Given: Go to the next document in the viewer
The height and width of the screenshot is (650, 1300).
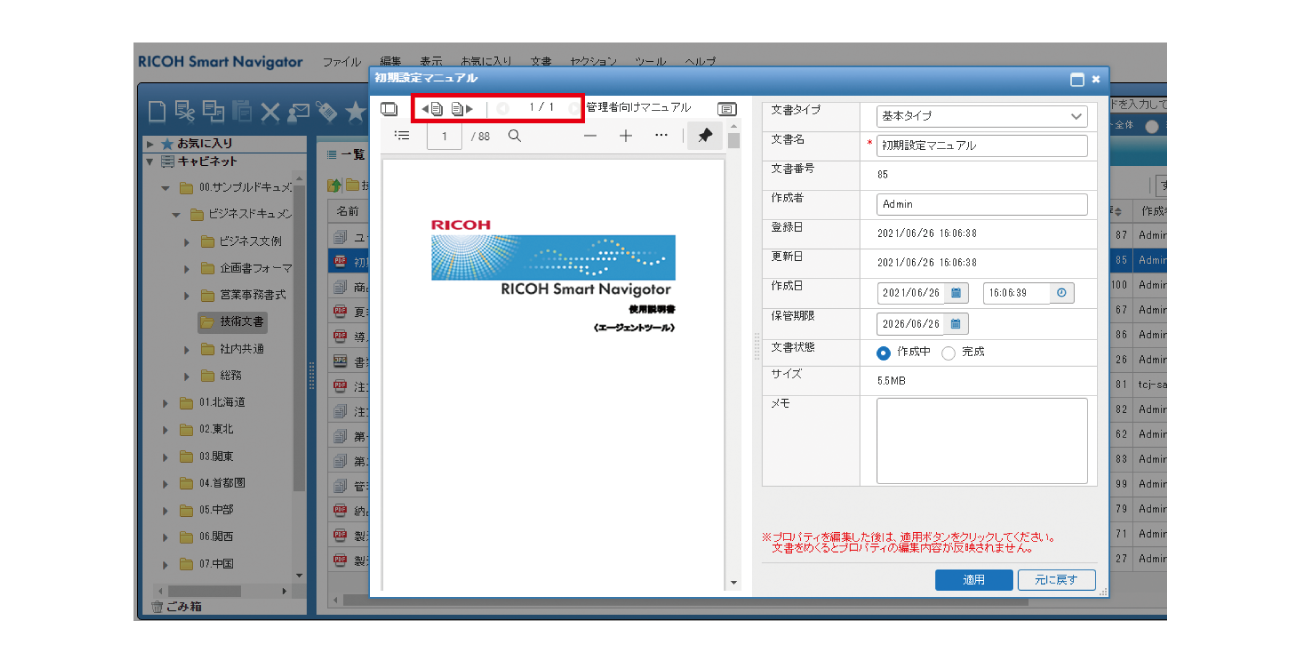Looking at the screenshot, I should click(460, 108).
